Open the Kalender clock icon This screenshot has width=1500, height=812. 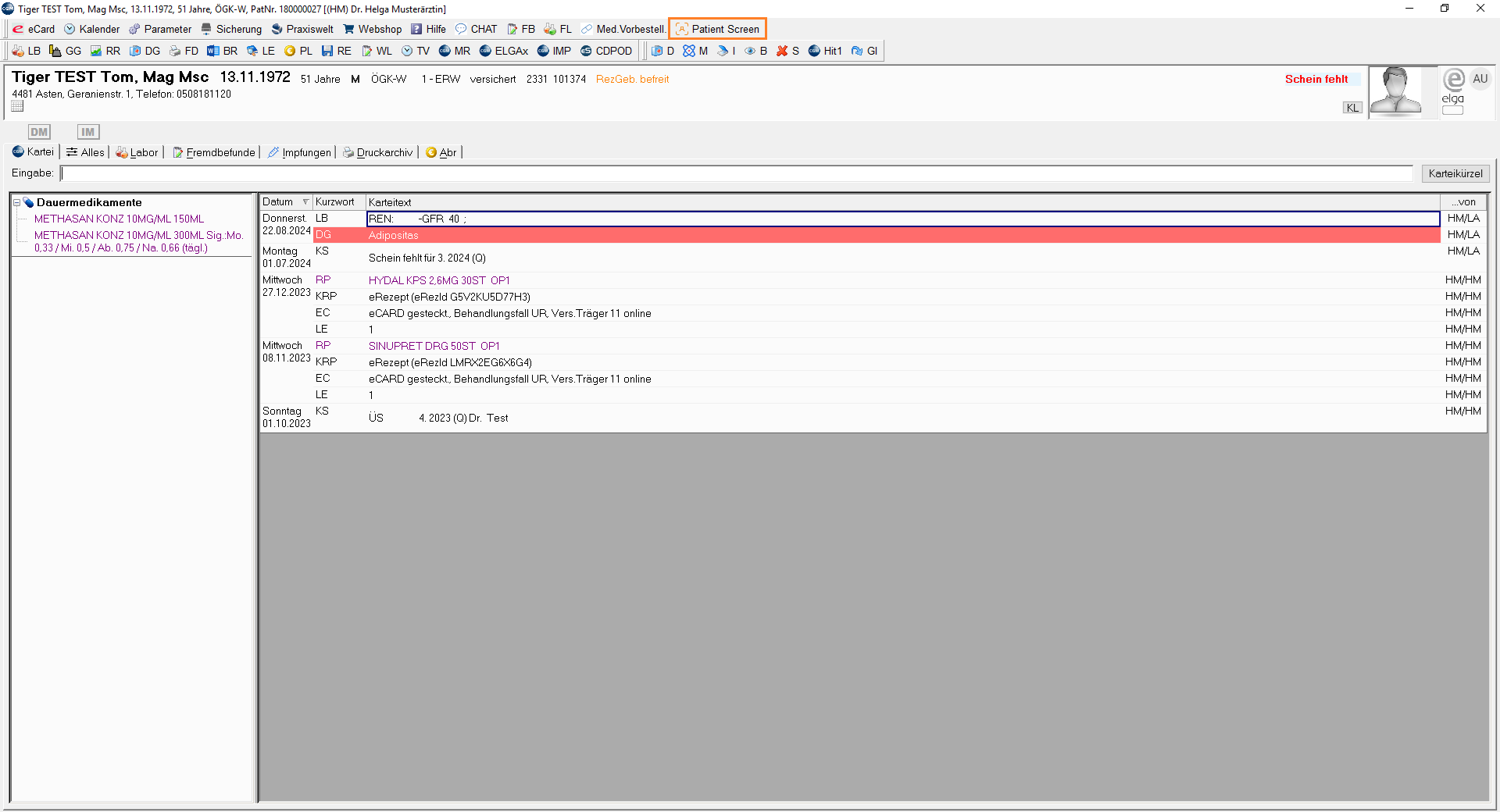tap(70, 29)
